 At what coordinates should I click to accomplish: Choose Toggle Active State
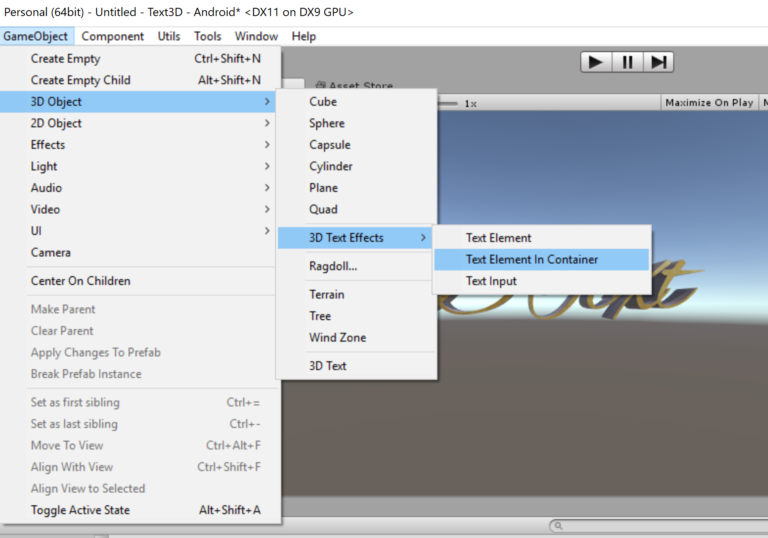point(141,511)
